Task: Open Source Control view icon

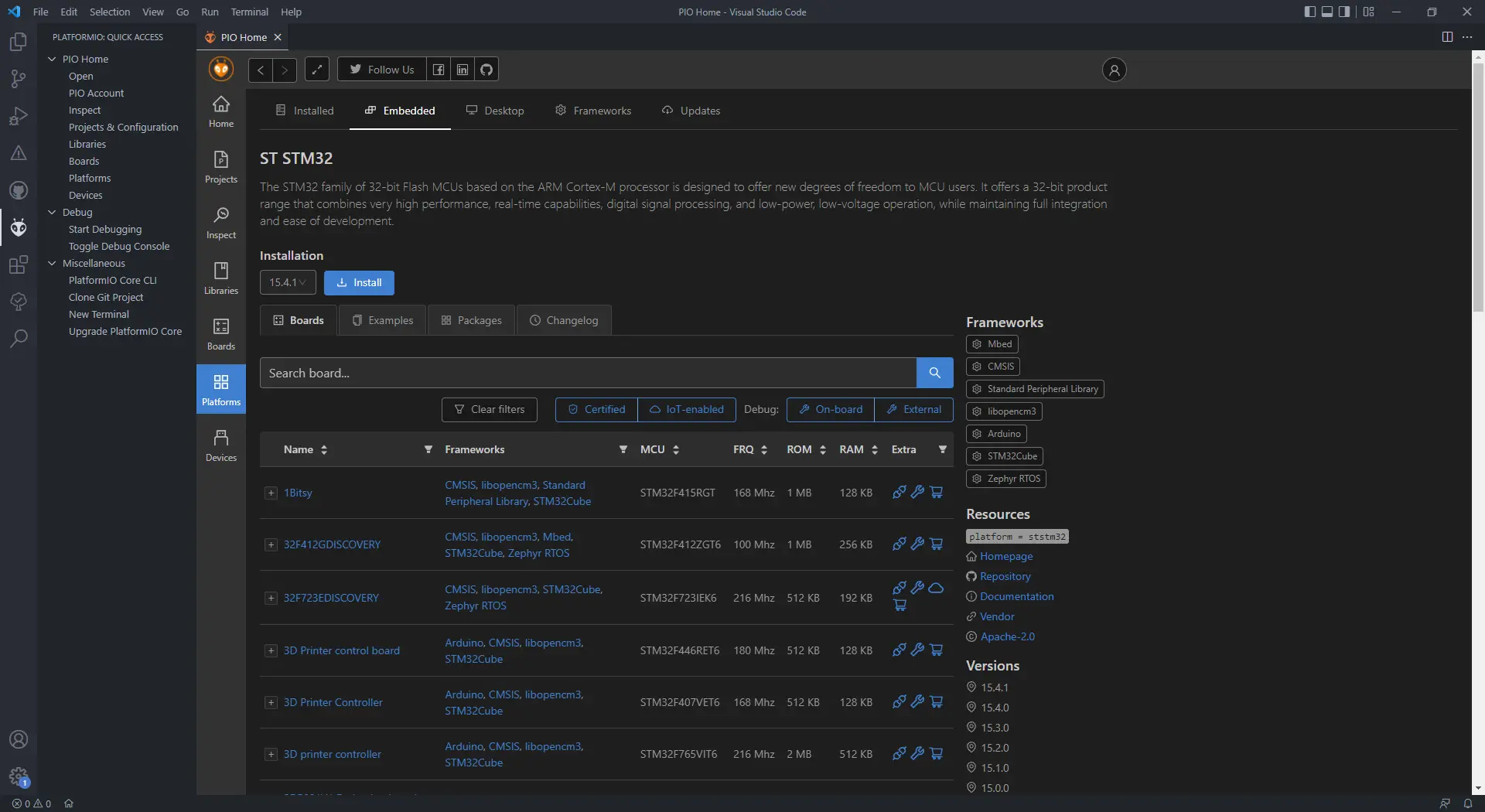Action: [19, 79]
